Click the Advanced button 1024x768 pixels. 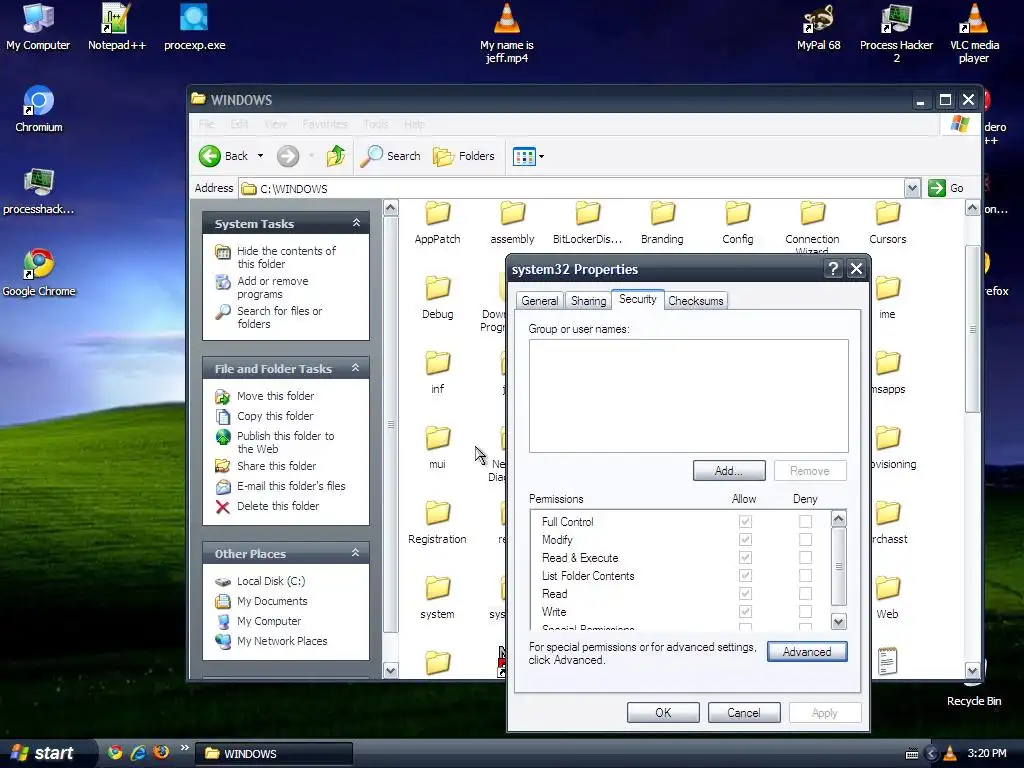[x=807, y=652]
